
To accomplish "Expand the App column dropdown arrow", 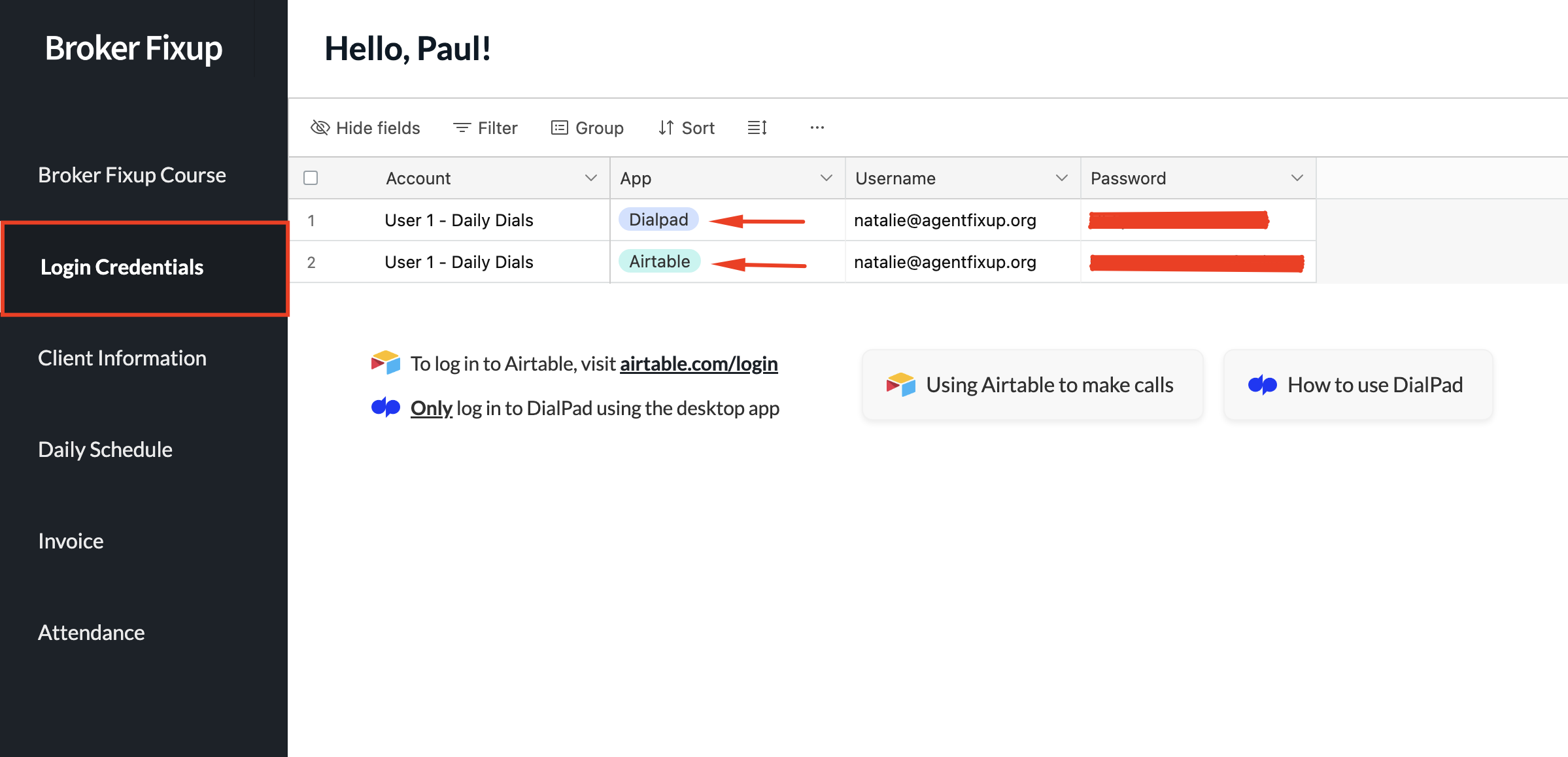I will (x=826, y=178).
